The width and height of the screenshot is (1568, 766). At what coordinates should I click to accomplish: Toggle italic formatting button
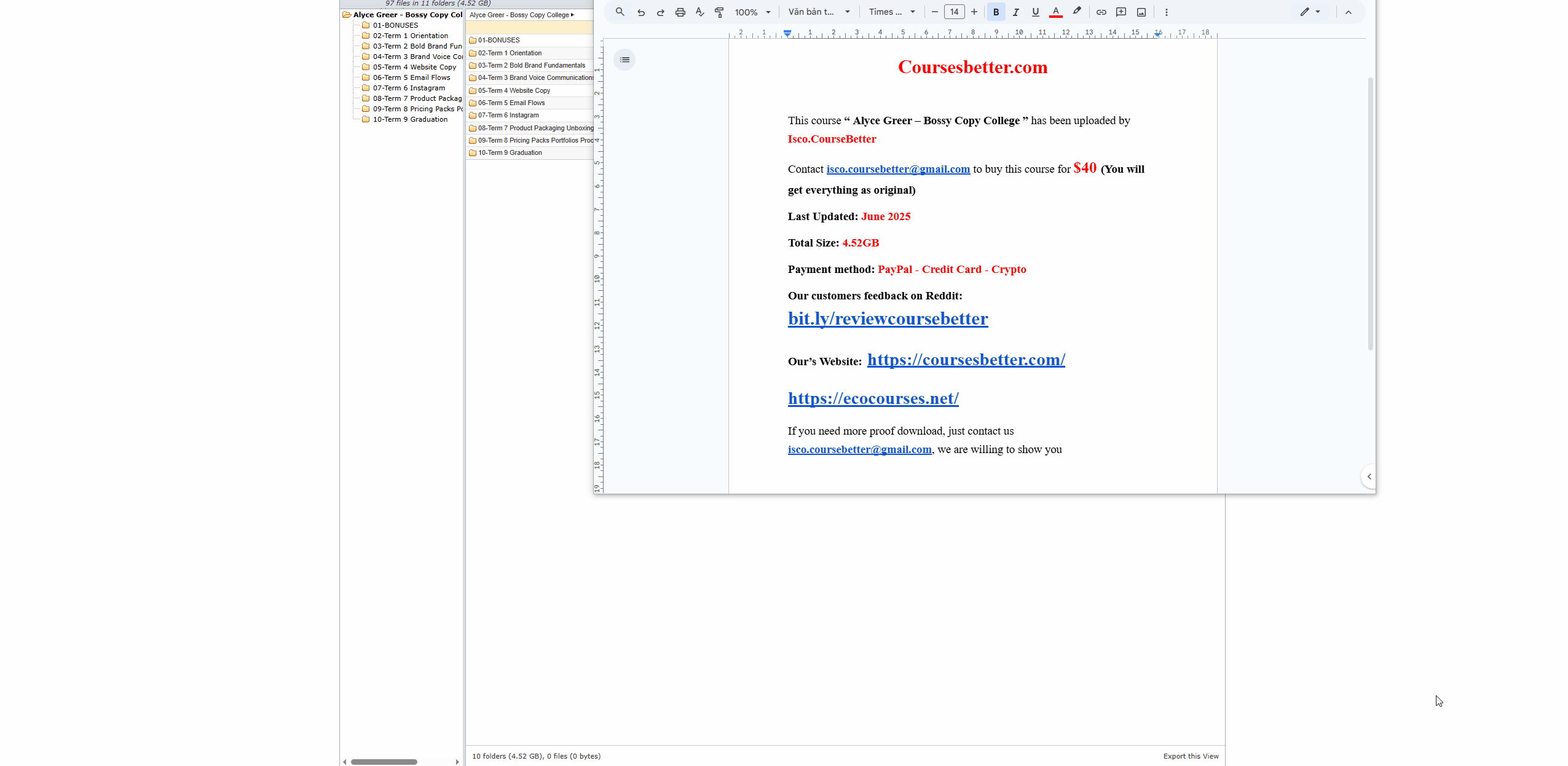(1015, 12)
